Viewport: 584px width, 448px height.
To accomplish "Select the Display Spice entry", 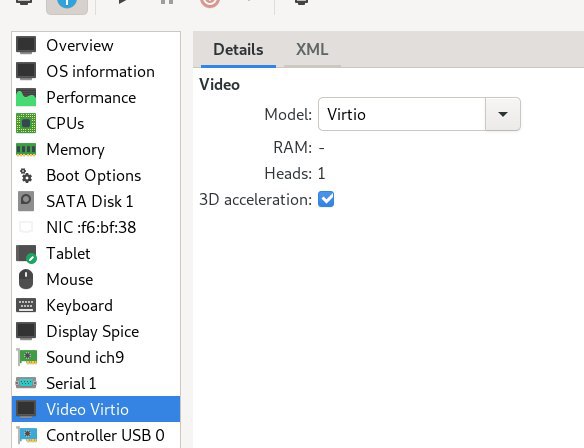I will [x=96, y=331].
